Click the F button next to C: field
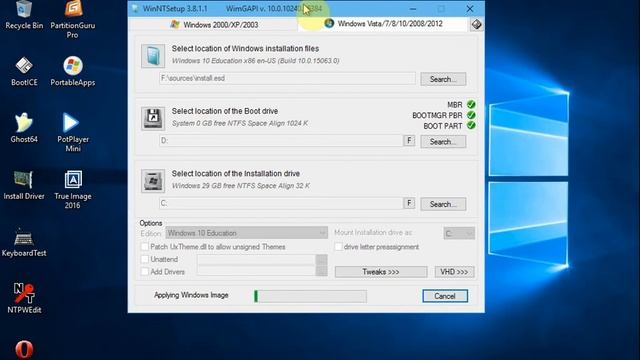Screen dimensions: 640x360 (409, 203)
